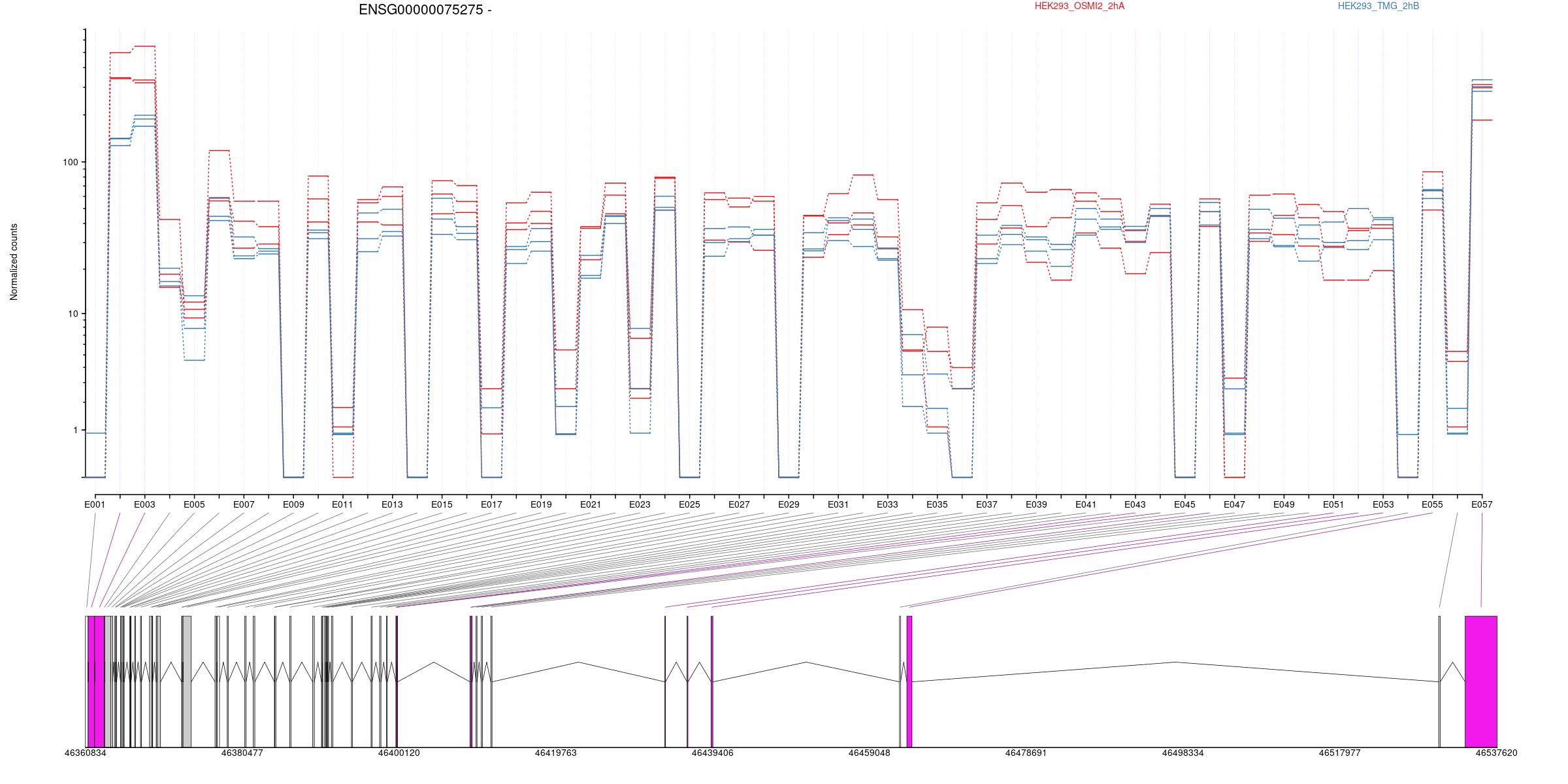
Task: Click exon label E015
Action: click(x=442, y=504)
